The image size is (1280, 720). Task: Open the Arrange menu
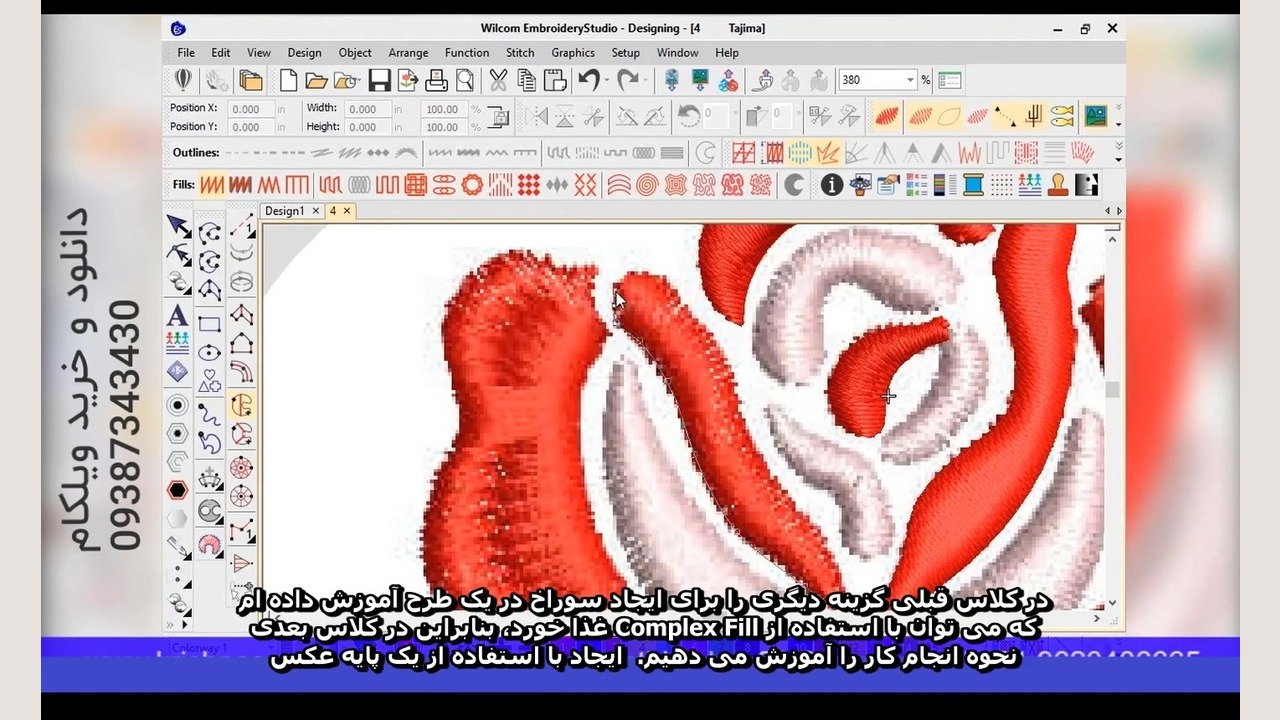pyautogui.click(x=408, y=53)
